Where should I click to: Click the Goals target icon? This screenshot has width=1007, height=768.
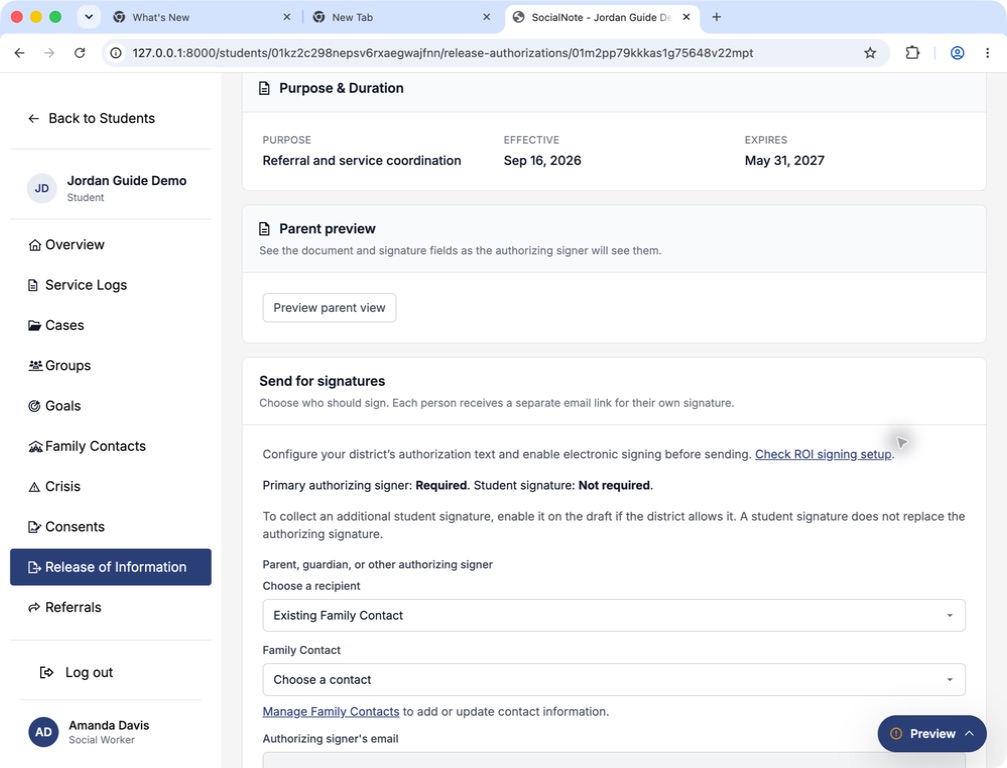click(35, 406)
